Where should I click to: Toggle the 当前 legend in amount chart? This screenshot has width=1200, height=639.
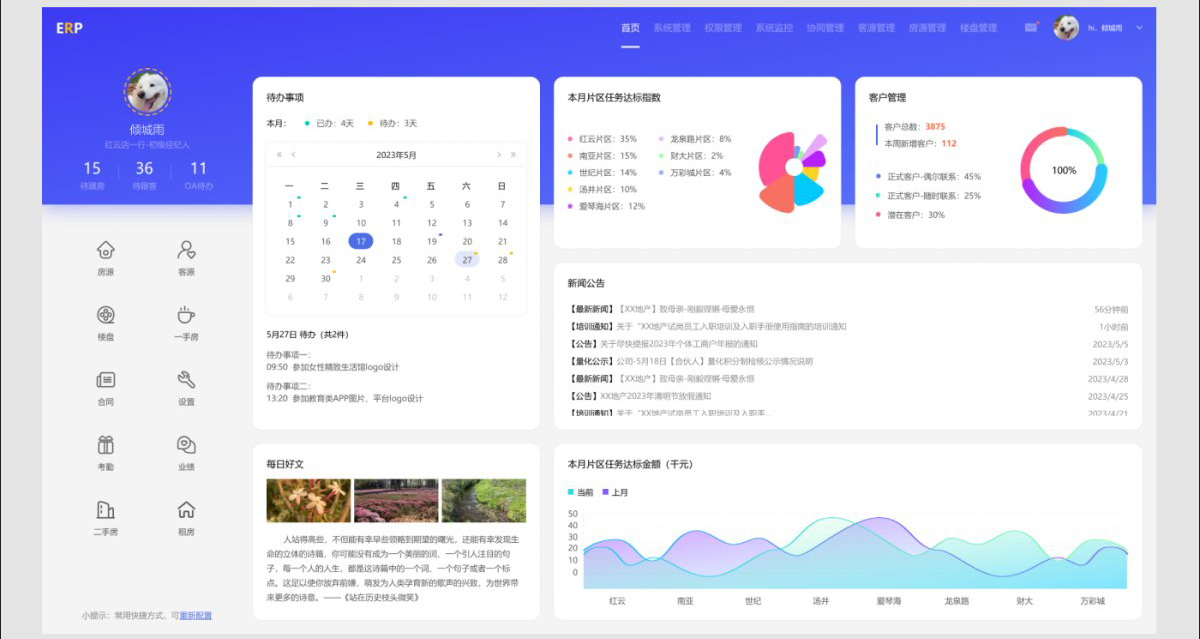580,492
